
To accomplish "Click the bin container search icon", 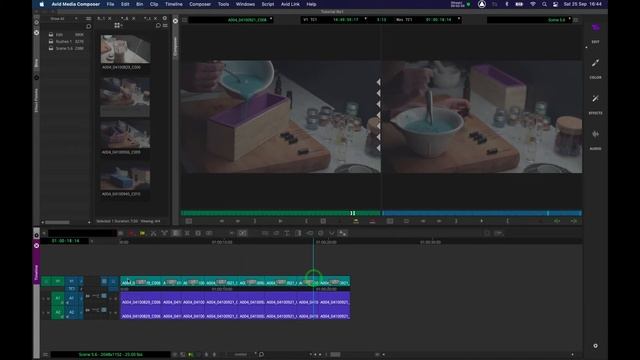I will 89,27.
